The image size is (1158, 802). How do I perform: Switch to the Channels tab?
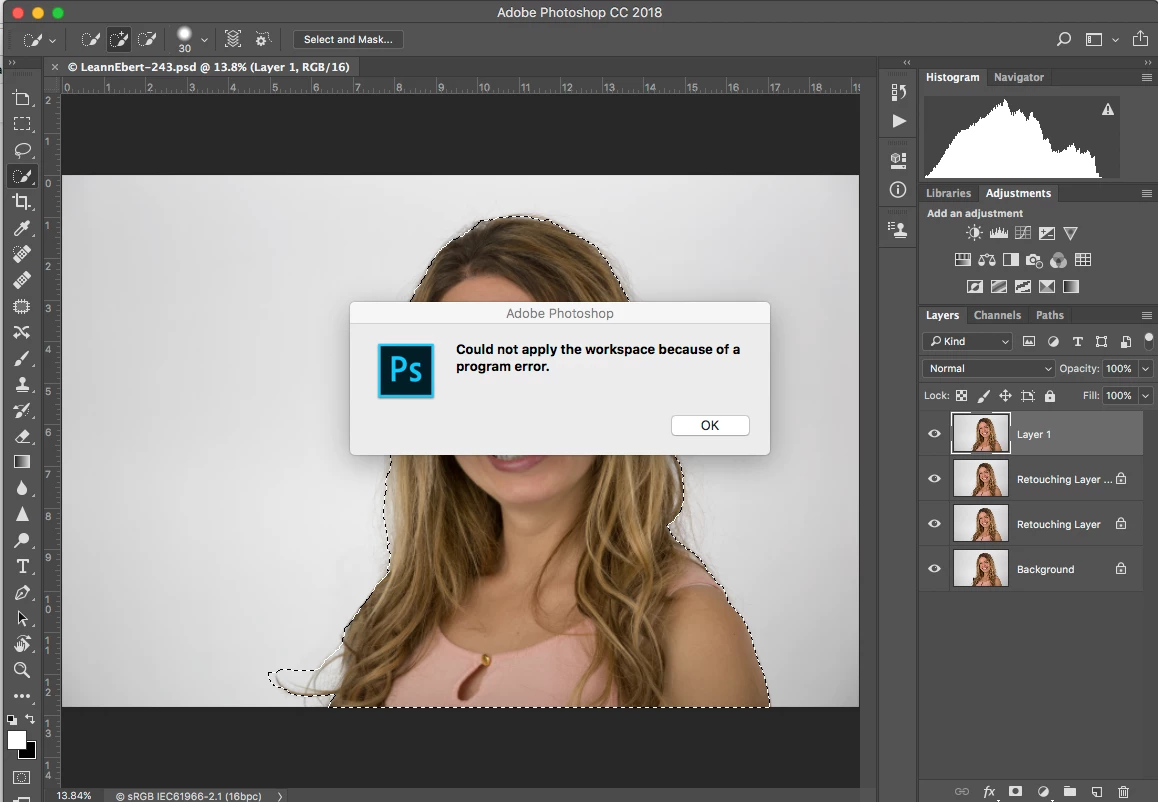pos(997,315)
